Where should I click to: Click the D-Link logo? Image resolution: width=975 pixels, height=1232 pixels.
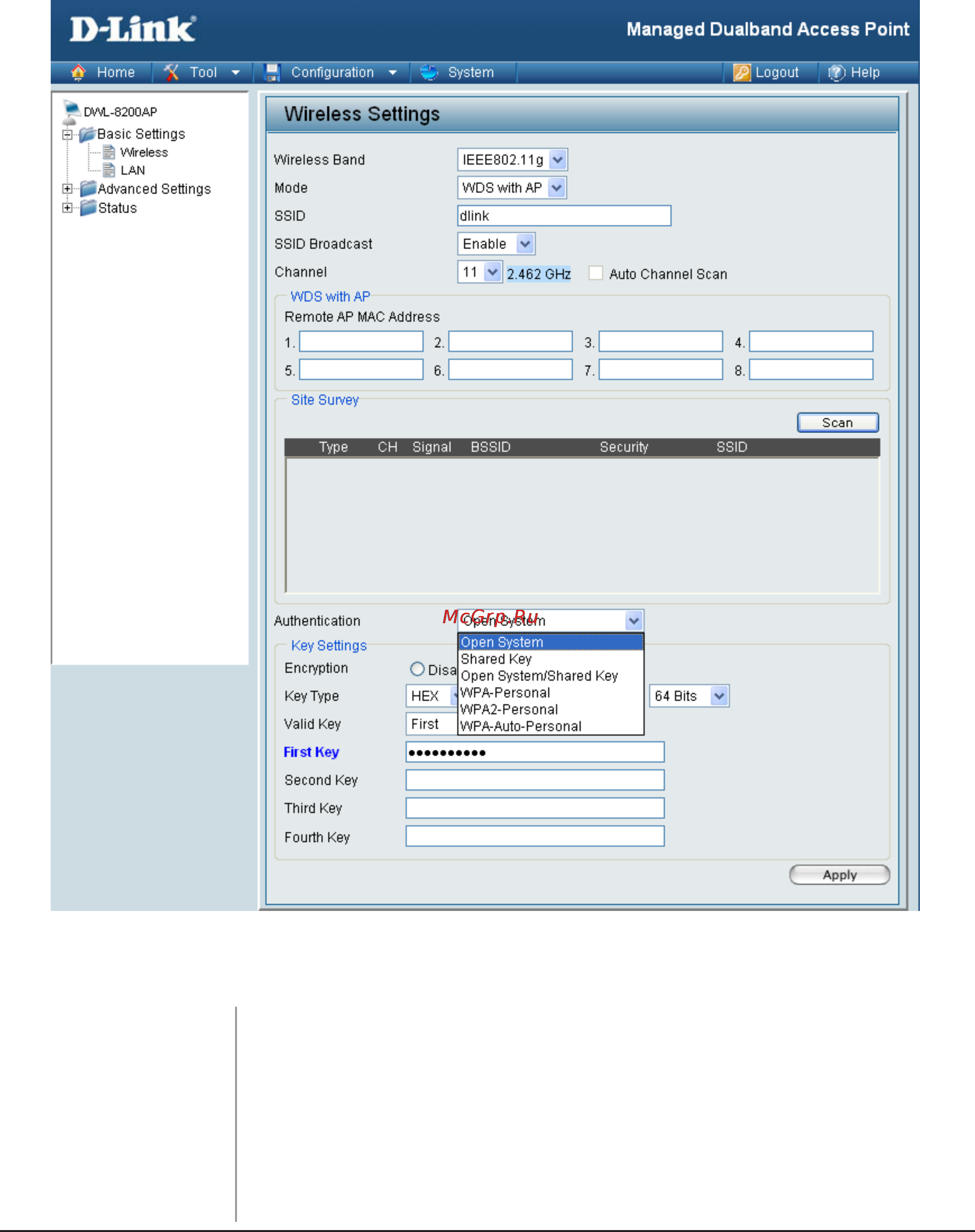click(x=133, y=29)
